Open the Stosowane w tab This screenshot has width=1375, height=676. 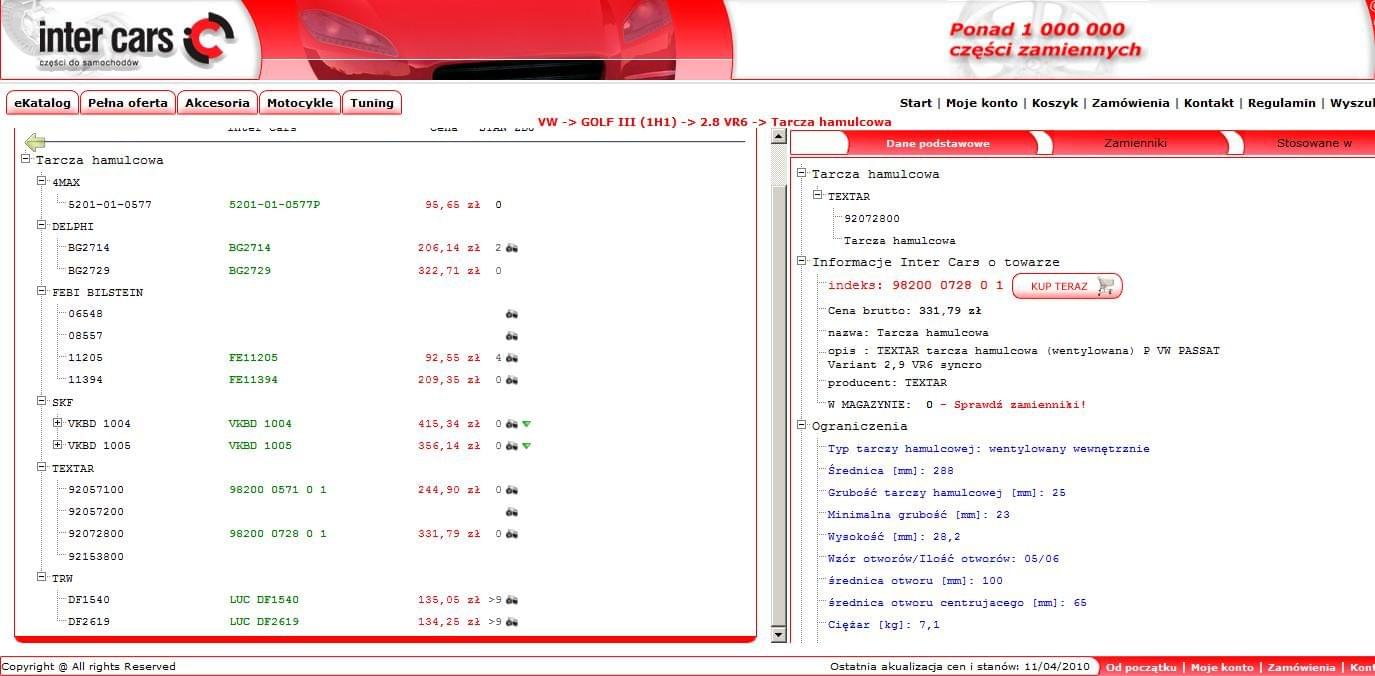tap(1313, 143)
